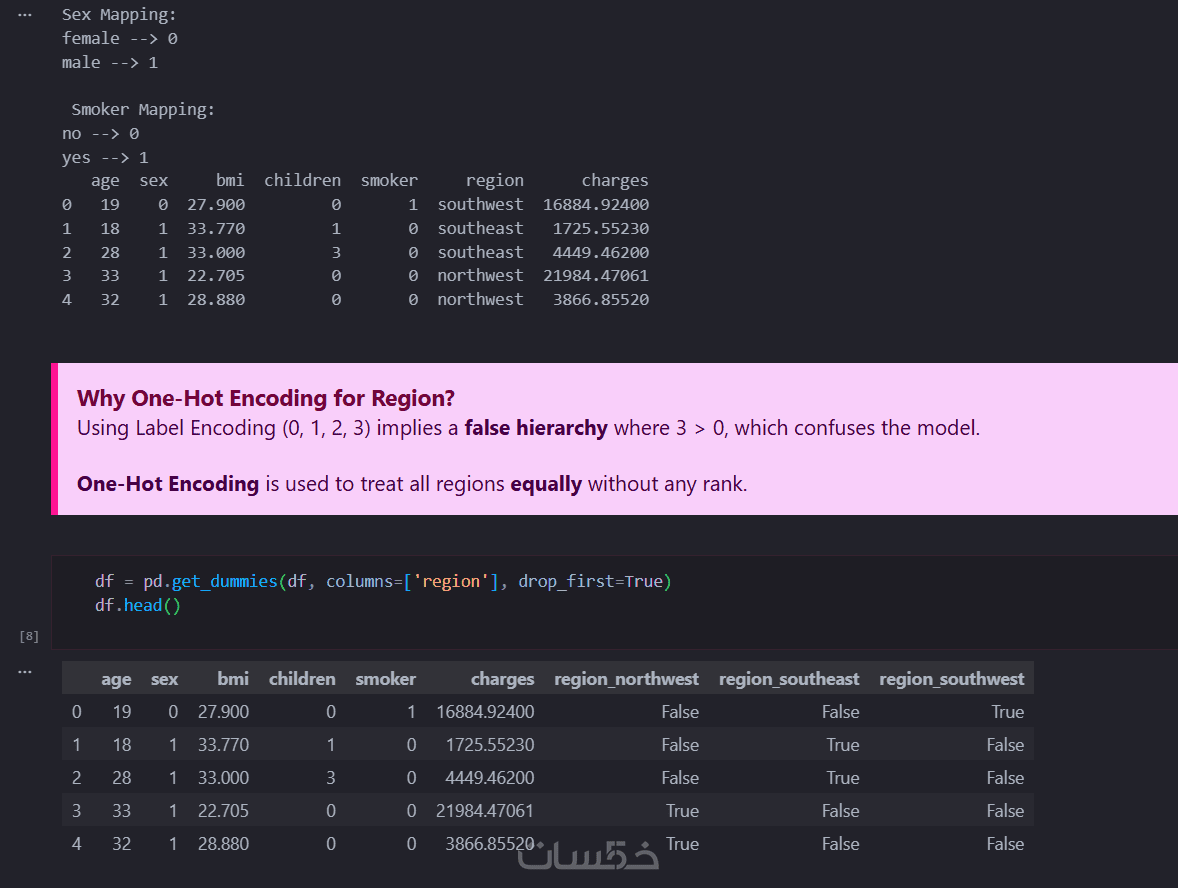Viewport: 1178px width, 888px height.
Task: Click the 'charges' column header in the table
Action: (502, 679)
